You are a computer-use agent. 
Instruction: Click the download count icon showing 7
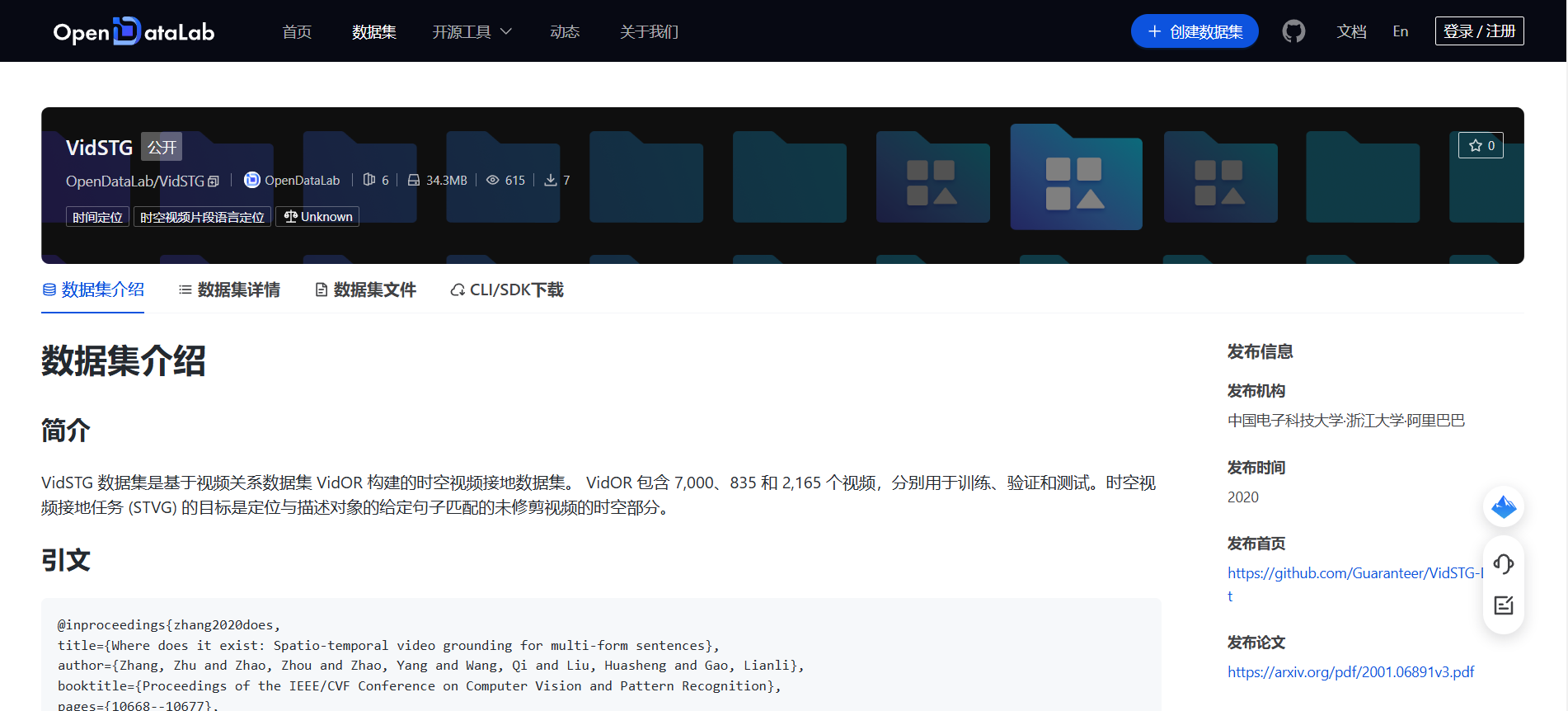[x=551, y=180]
